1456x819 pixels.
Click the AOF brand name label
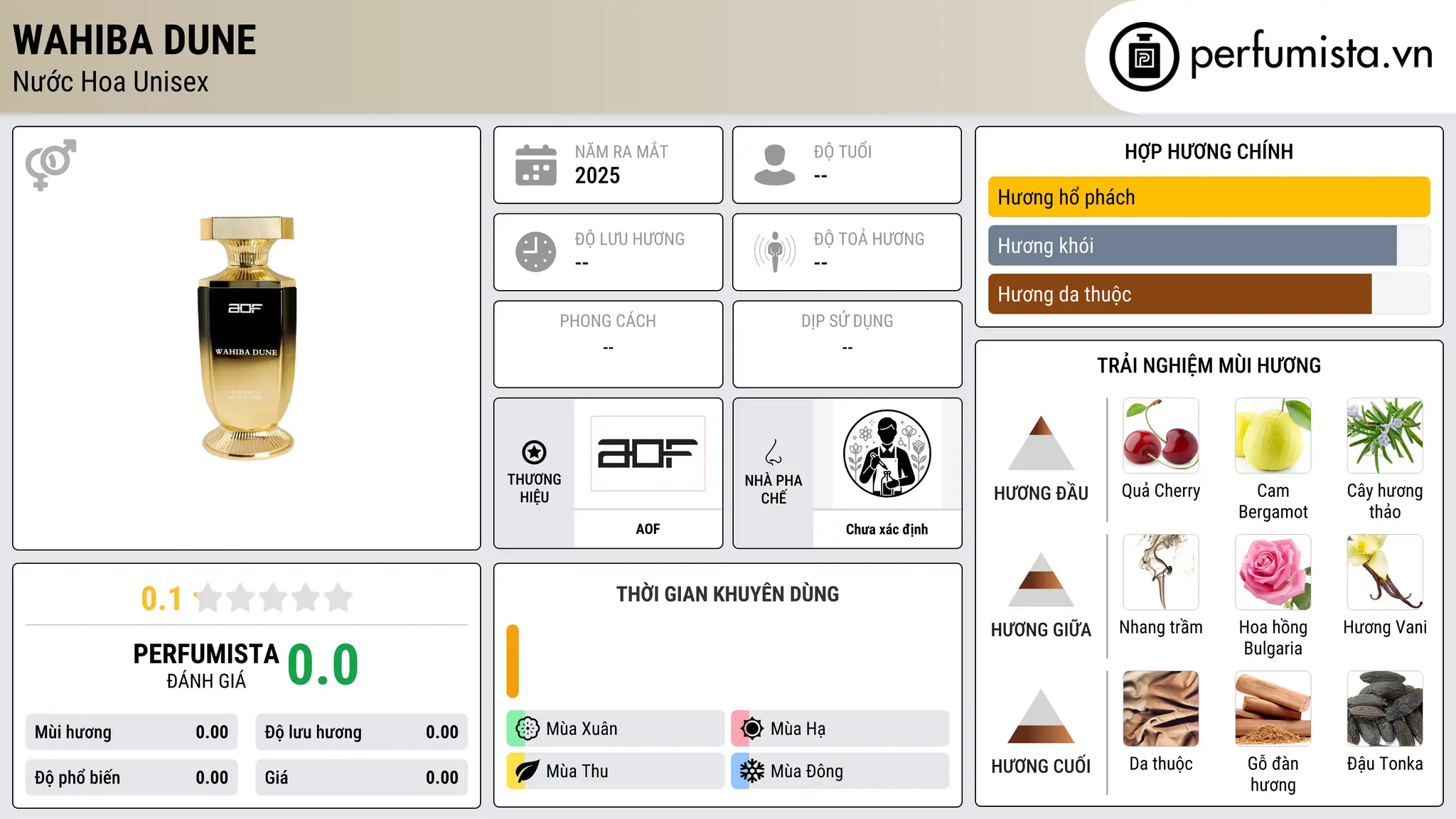pyautogui.click(x=648, y=529)
